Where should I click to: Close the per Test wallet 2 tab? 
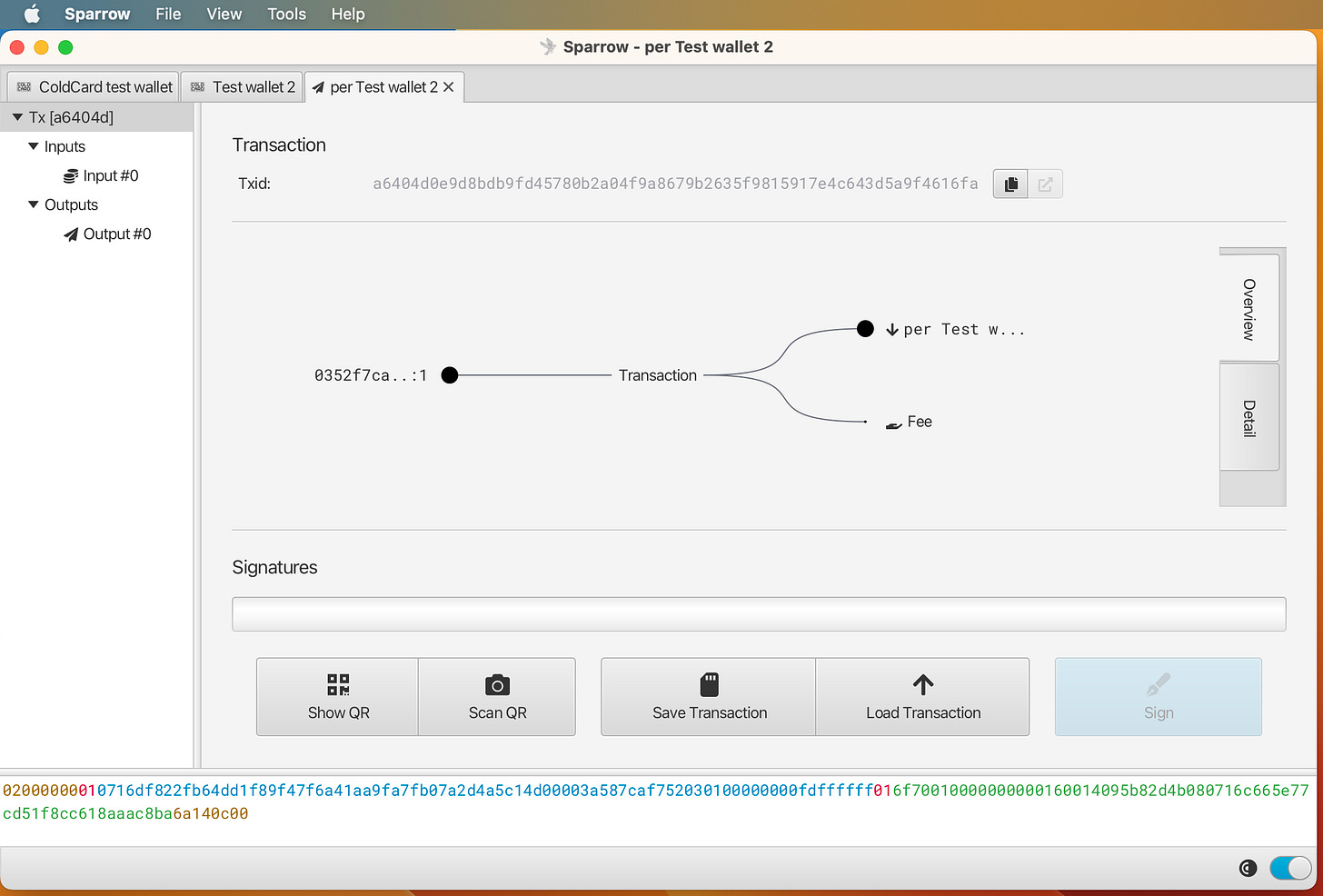pyautogui.click(x=449, y=87)
